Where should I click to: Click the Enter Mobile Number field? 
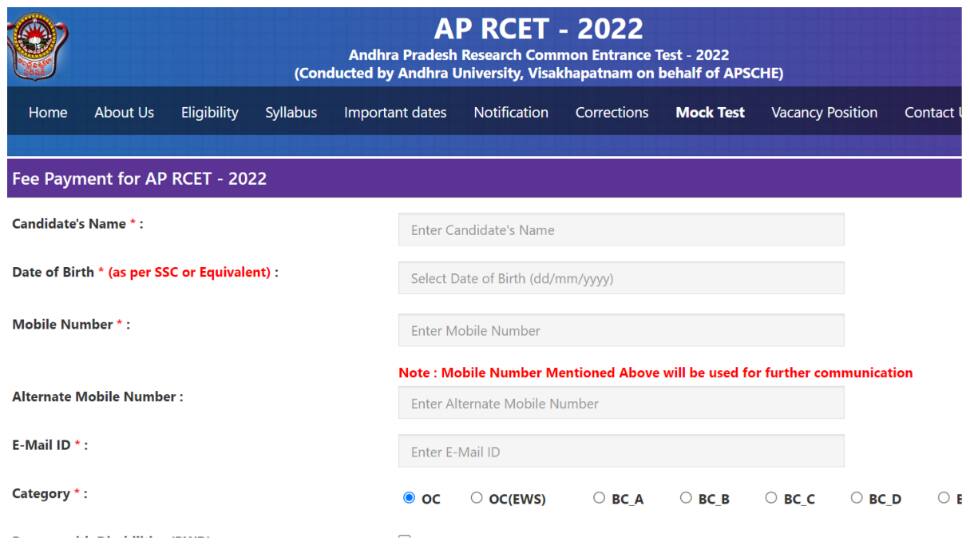pos(621,330)
